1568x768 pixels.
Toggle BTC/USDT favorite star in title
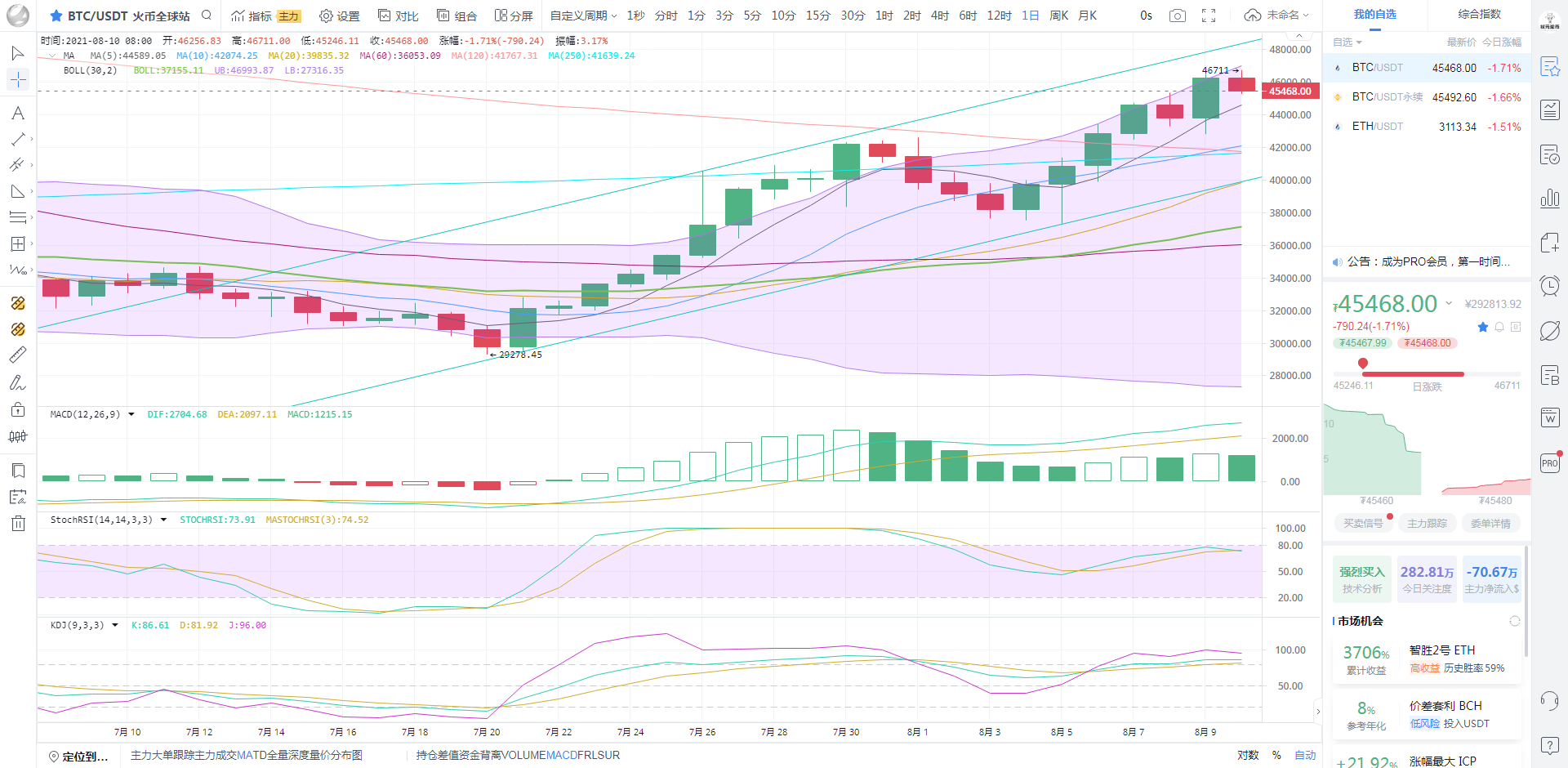point(56,16)
